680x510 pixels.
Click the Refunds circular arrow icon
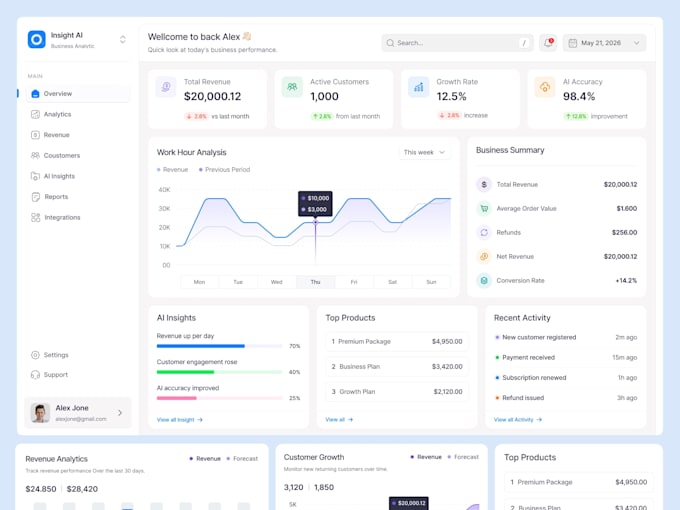[x=484, y=232]
